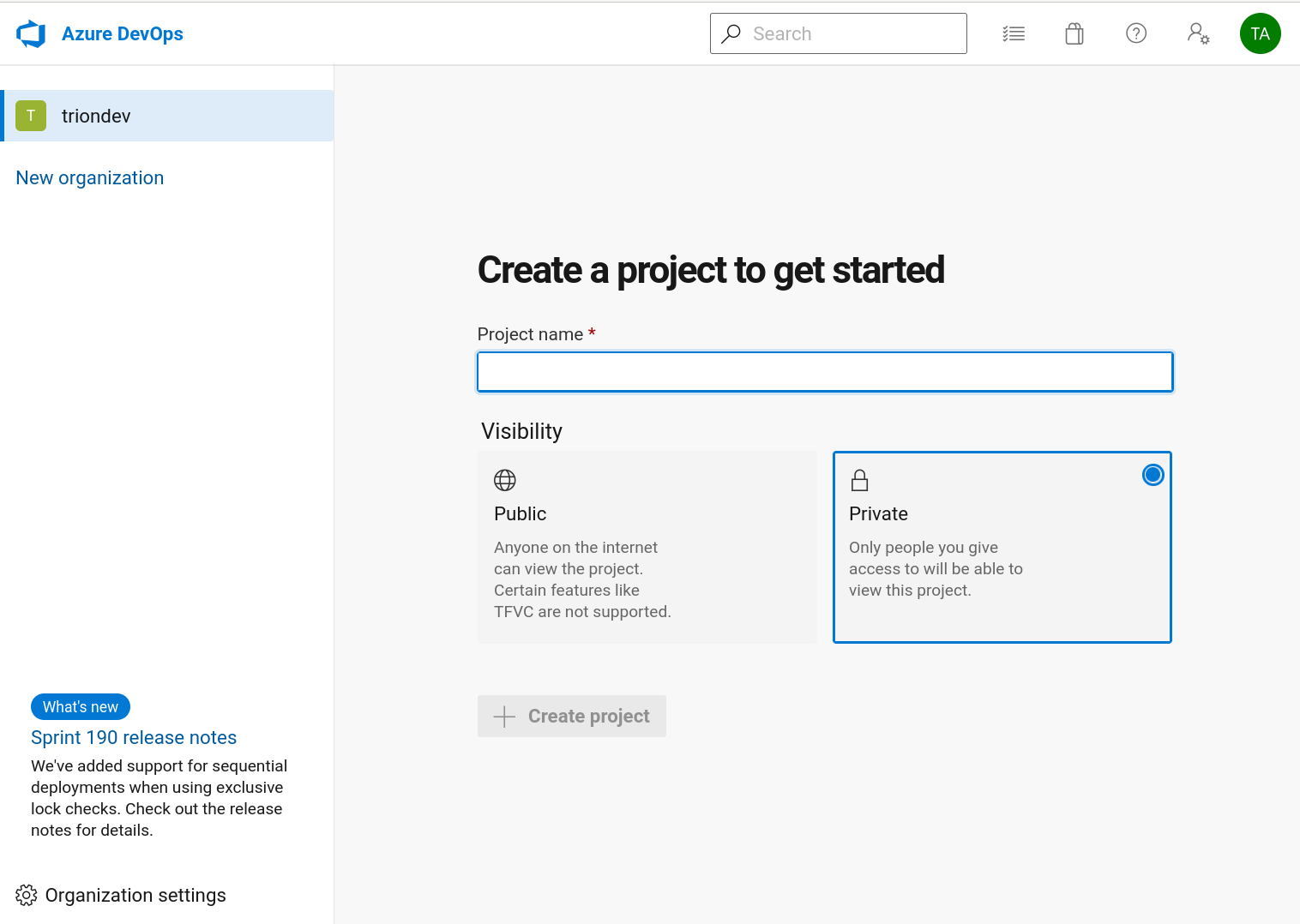Screen dimensions: 1300x924
Task: Click the What's new badge
Action: (x=81, y=706)
